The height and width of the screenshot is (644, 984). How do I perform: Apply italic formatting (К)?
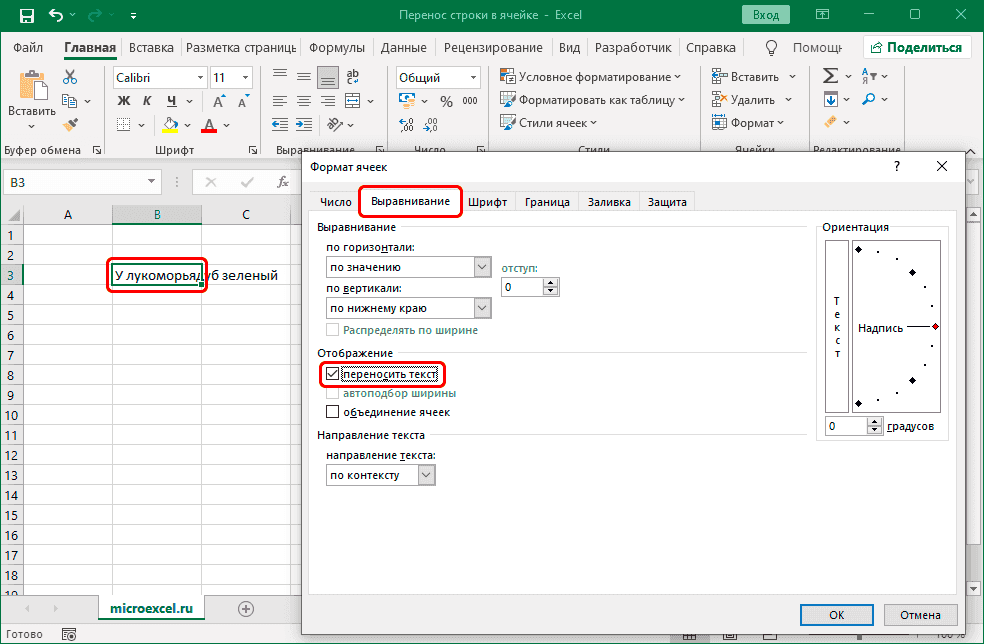tap(148, 101)
